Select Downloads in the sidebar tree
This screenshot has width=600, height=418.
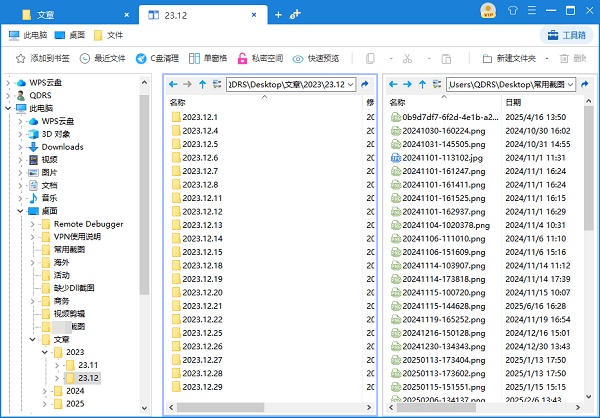[x=62, y=146]
